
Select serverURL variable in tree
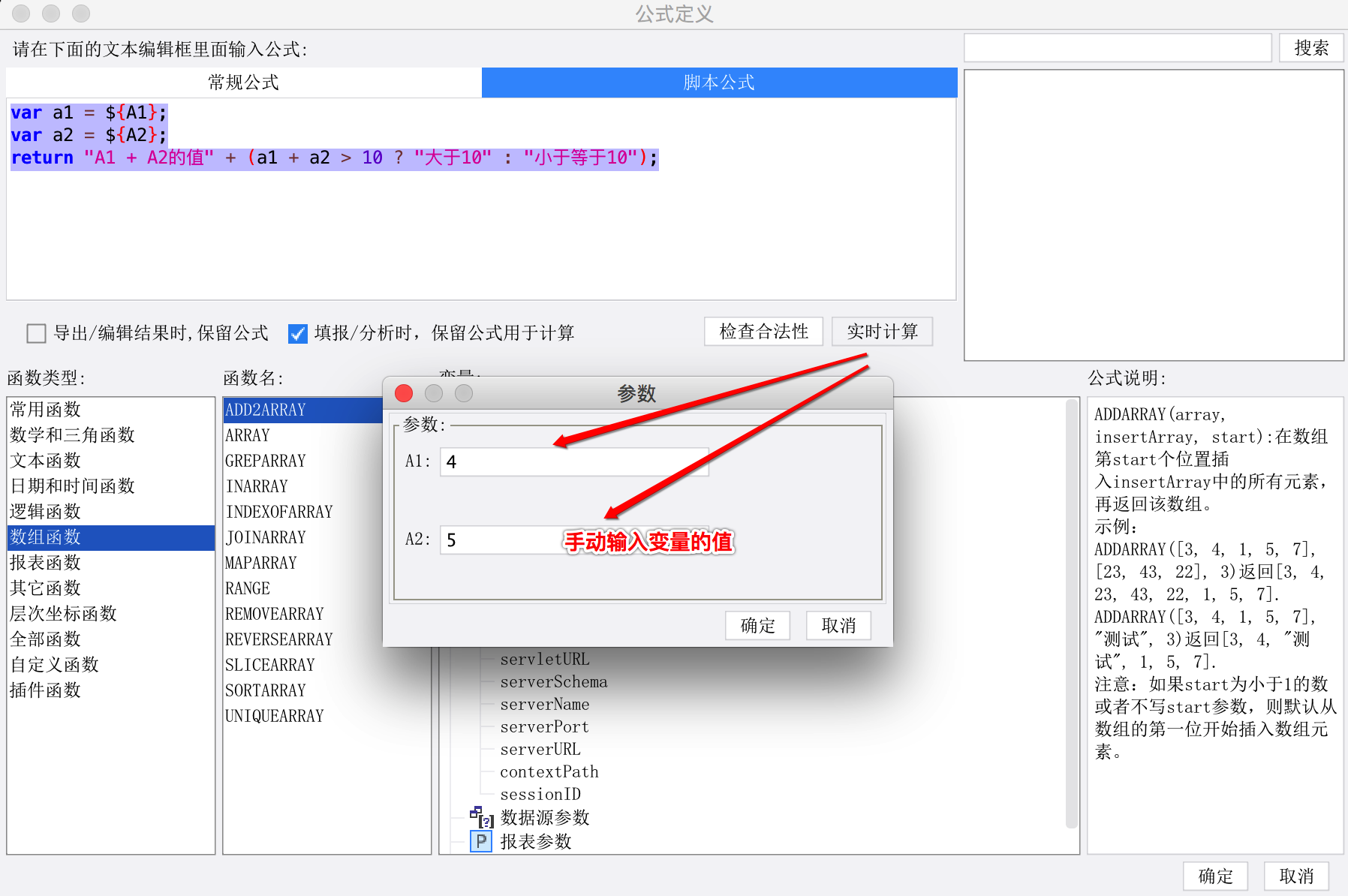pos(540,749)
